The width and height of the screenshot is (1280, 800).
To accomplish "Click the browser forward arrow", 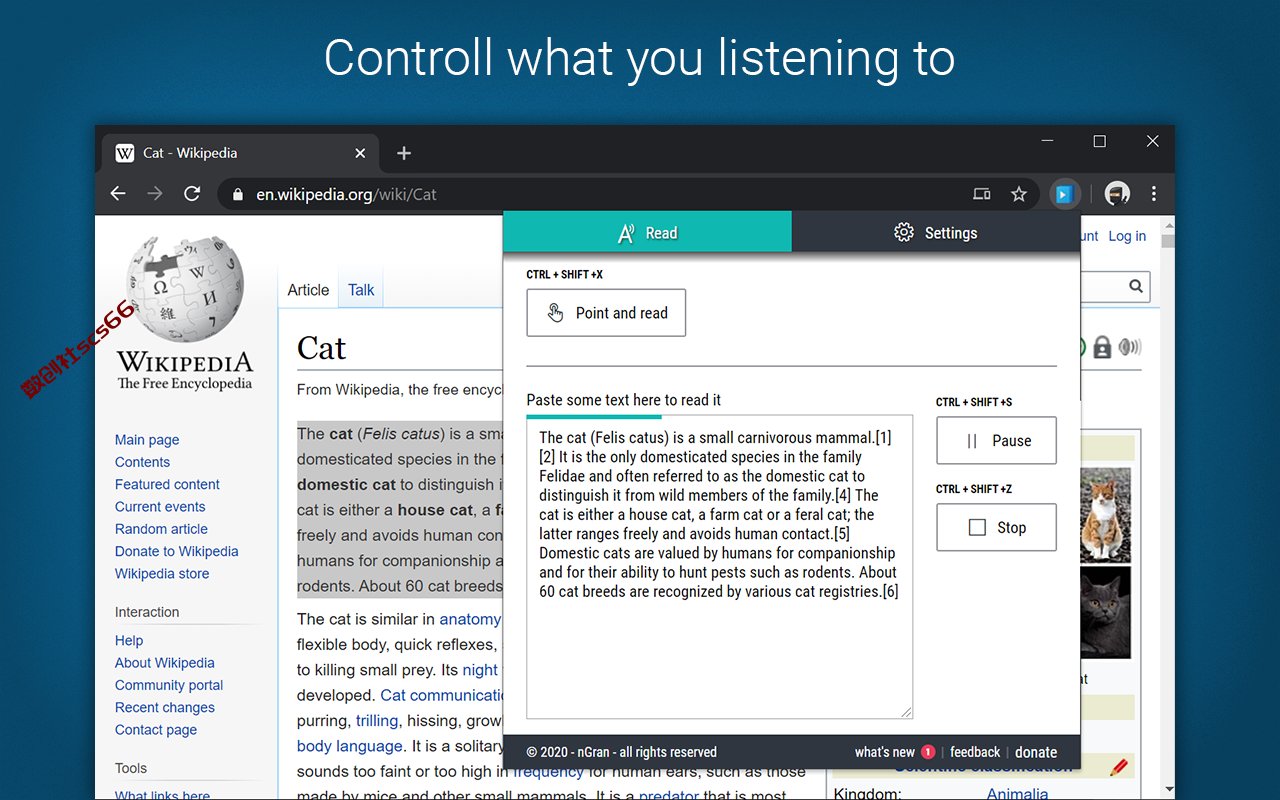I will (154, 194).
